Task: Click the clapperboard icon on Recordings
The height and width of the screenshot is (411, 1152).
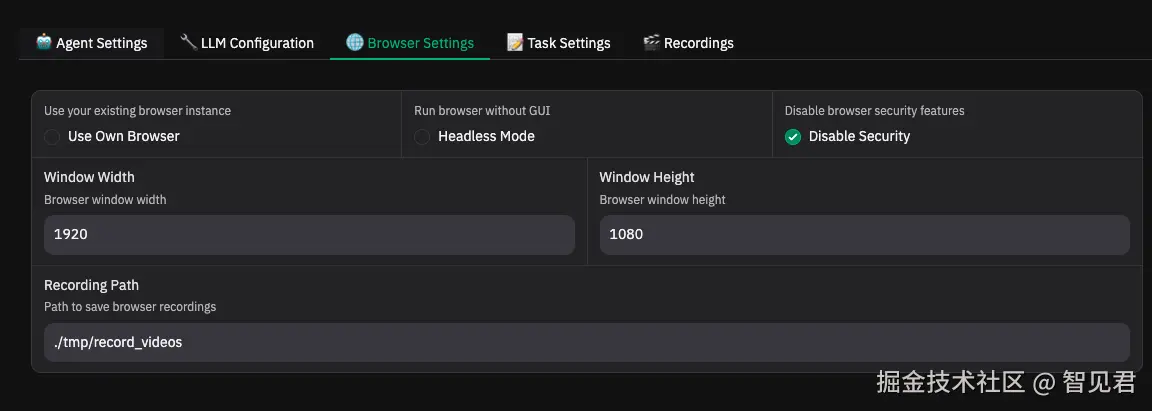Action: coord(651,42)
